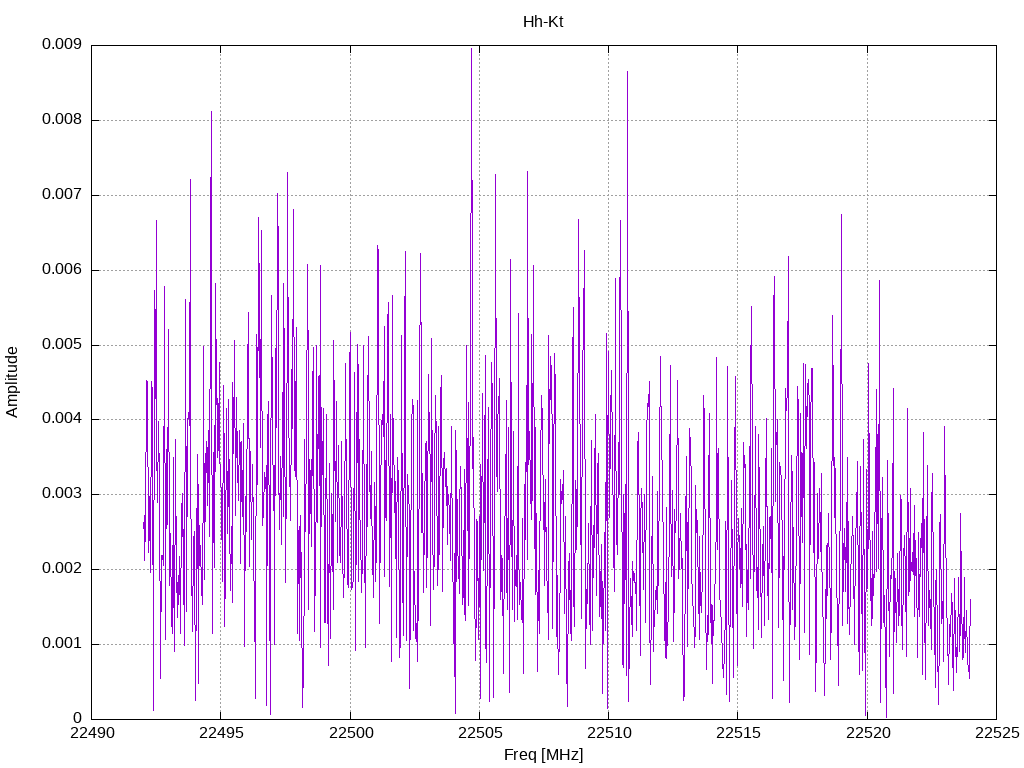Click the tallest spike's peak near 22505 MHz
This screenshot has width=1024, height=768.
471,49
